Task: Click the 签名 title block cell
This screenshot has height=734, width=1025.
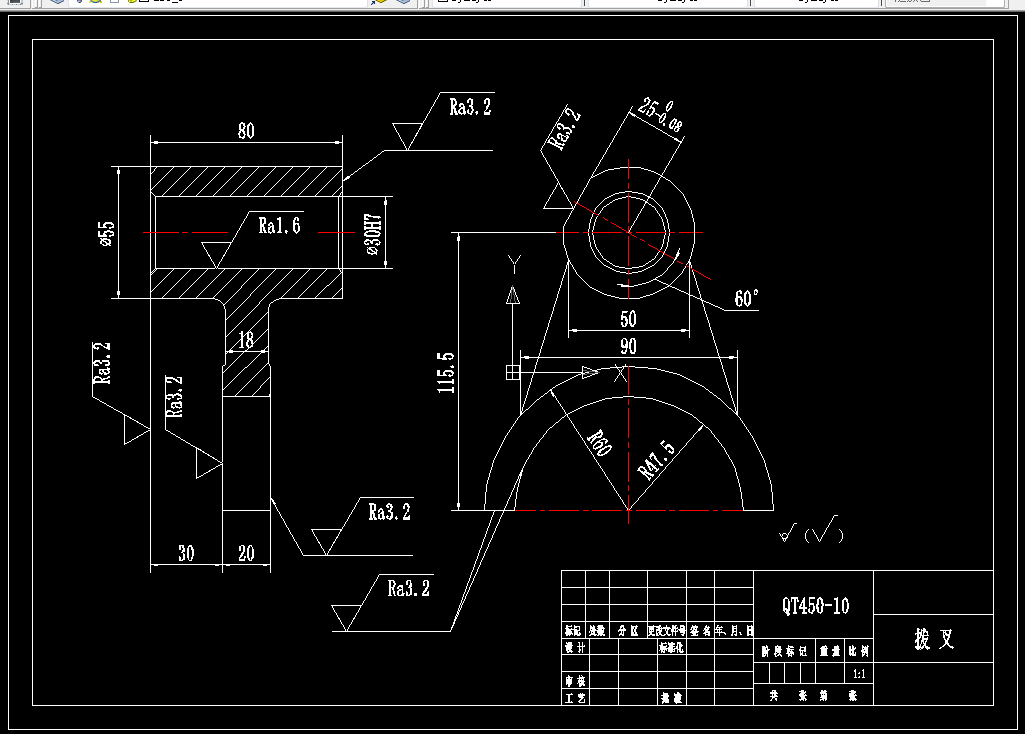Action: pos(700,631)
